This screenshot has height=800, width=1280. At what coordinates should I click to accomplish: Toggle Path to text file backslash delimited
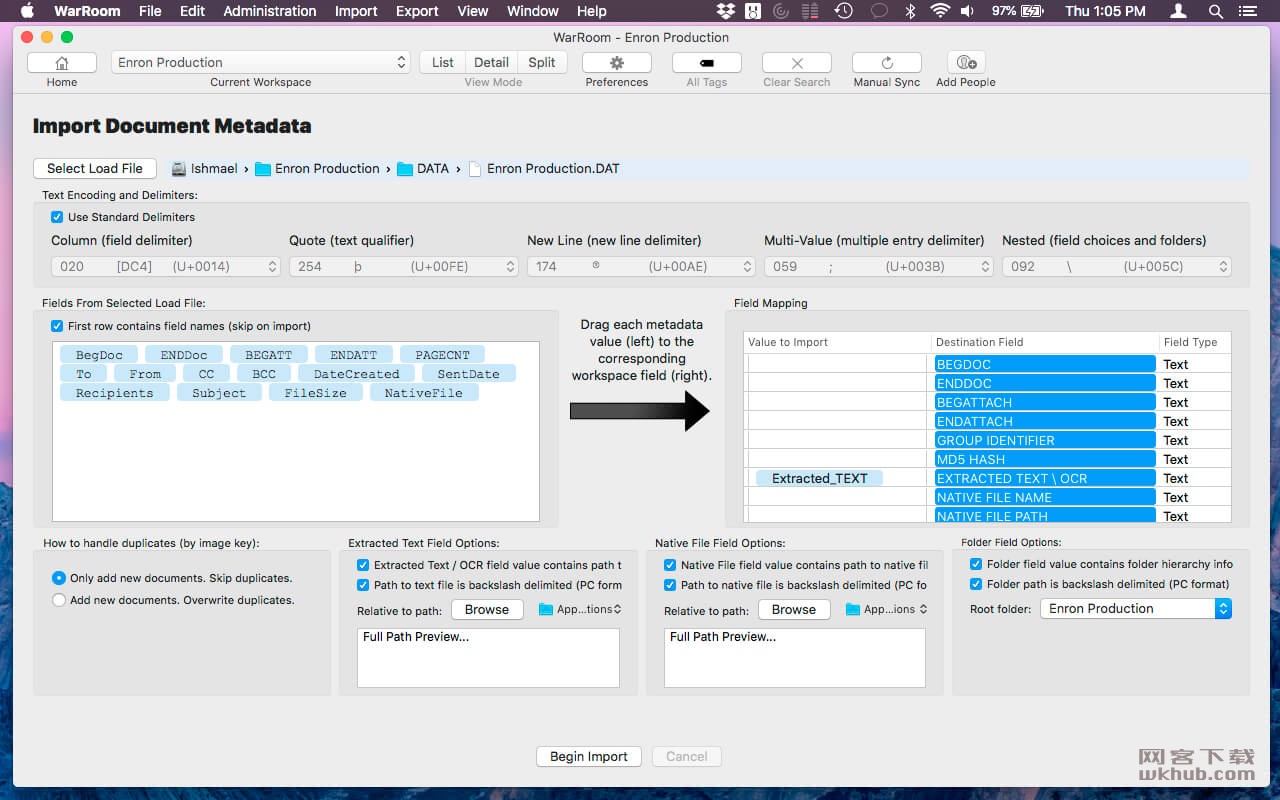click(x=363, y=585)
